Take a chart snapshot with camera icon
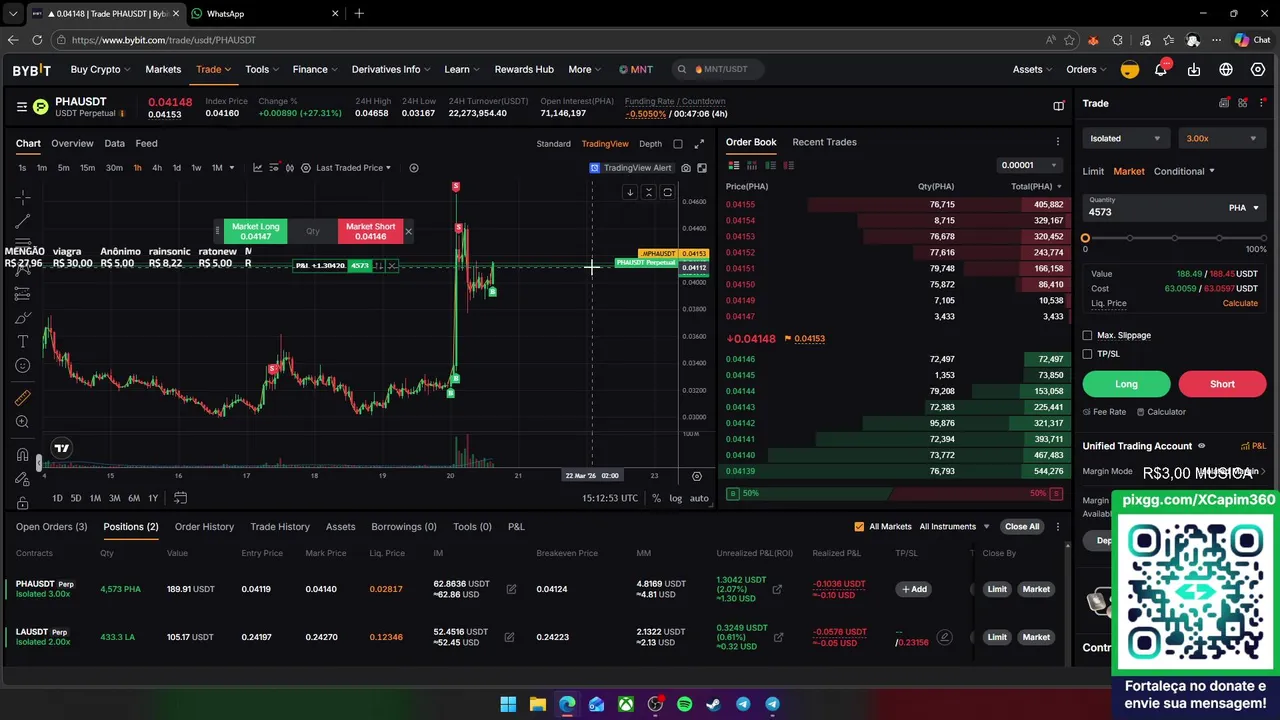Viewport: 1280px width, 720px height. (686, 168)
